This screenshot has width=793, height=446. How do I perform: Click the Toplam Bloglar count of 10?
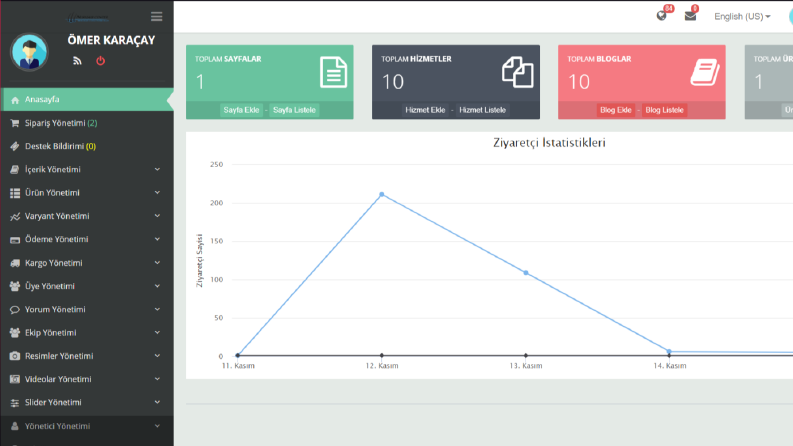click(579, 82)
